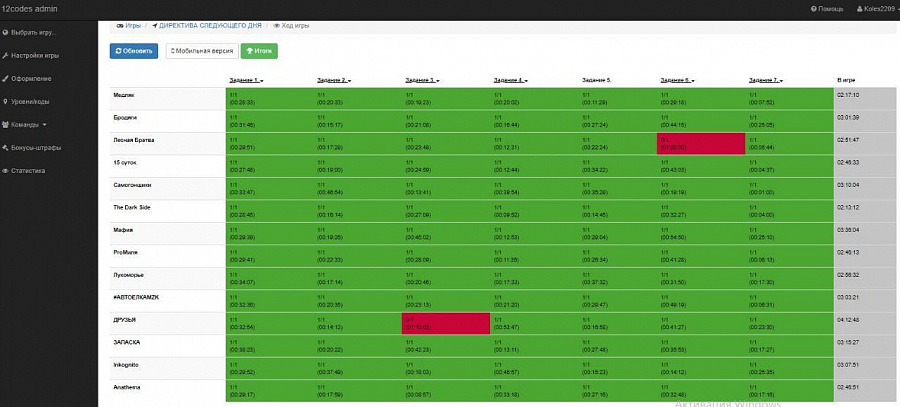Click Самогонщики's in-game time 03:10:04
The height and width of the screenshot is (407, 900).
click(x=848, y=185)
